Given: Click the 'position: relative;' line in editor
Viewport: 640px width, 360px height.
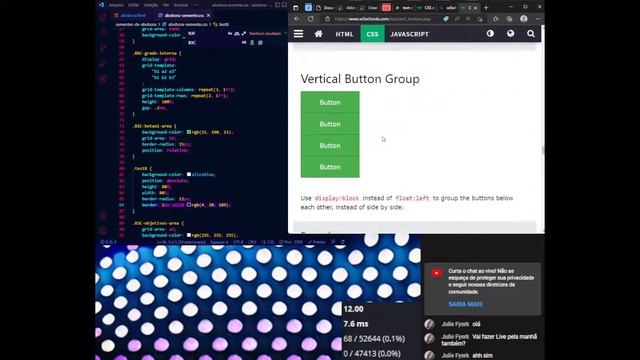Looking at the screenshot, I should point(165,150).
